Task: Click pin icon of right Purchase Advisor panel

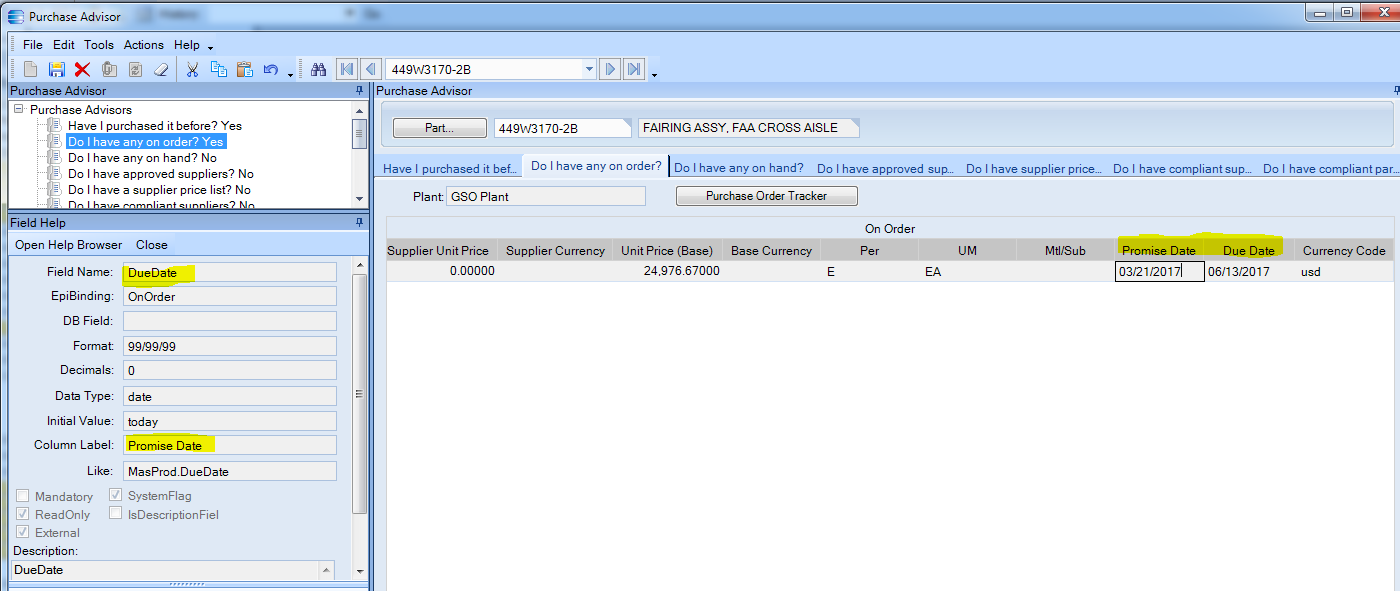Action: click(1395, 91)
